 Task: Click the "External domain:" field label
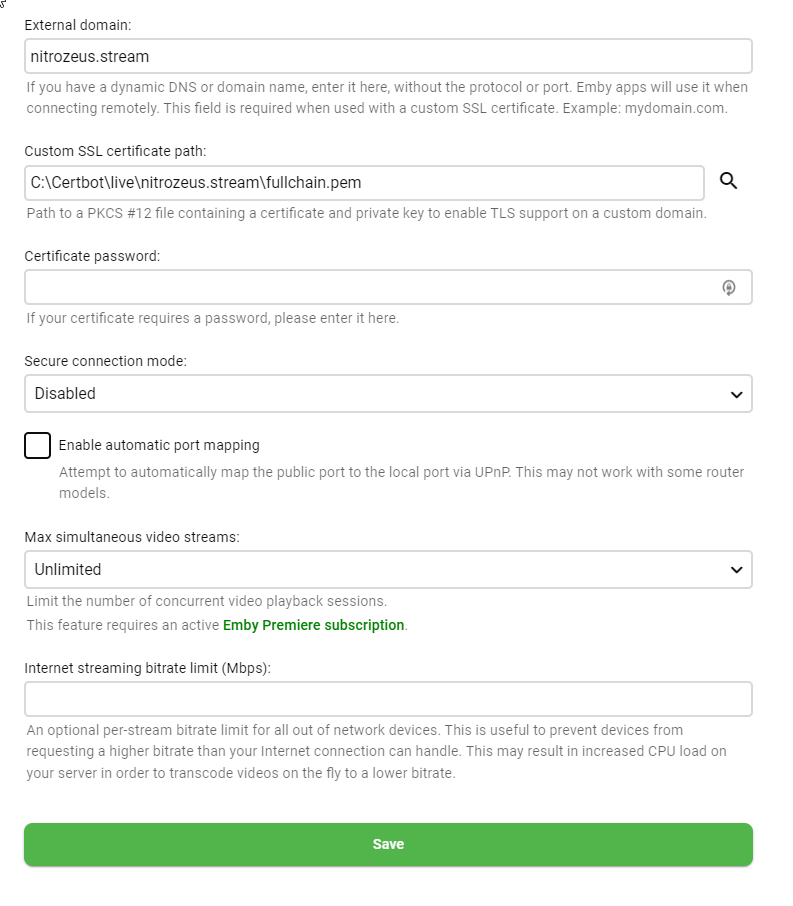coord(77,23)
